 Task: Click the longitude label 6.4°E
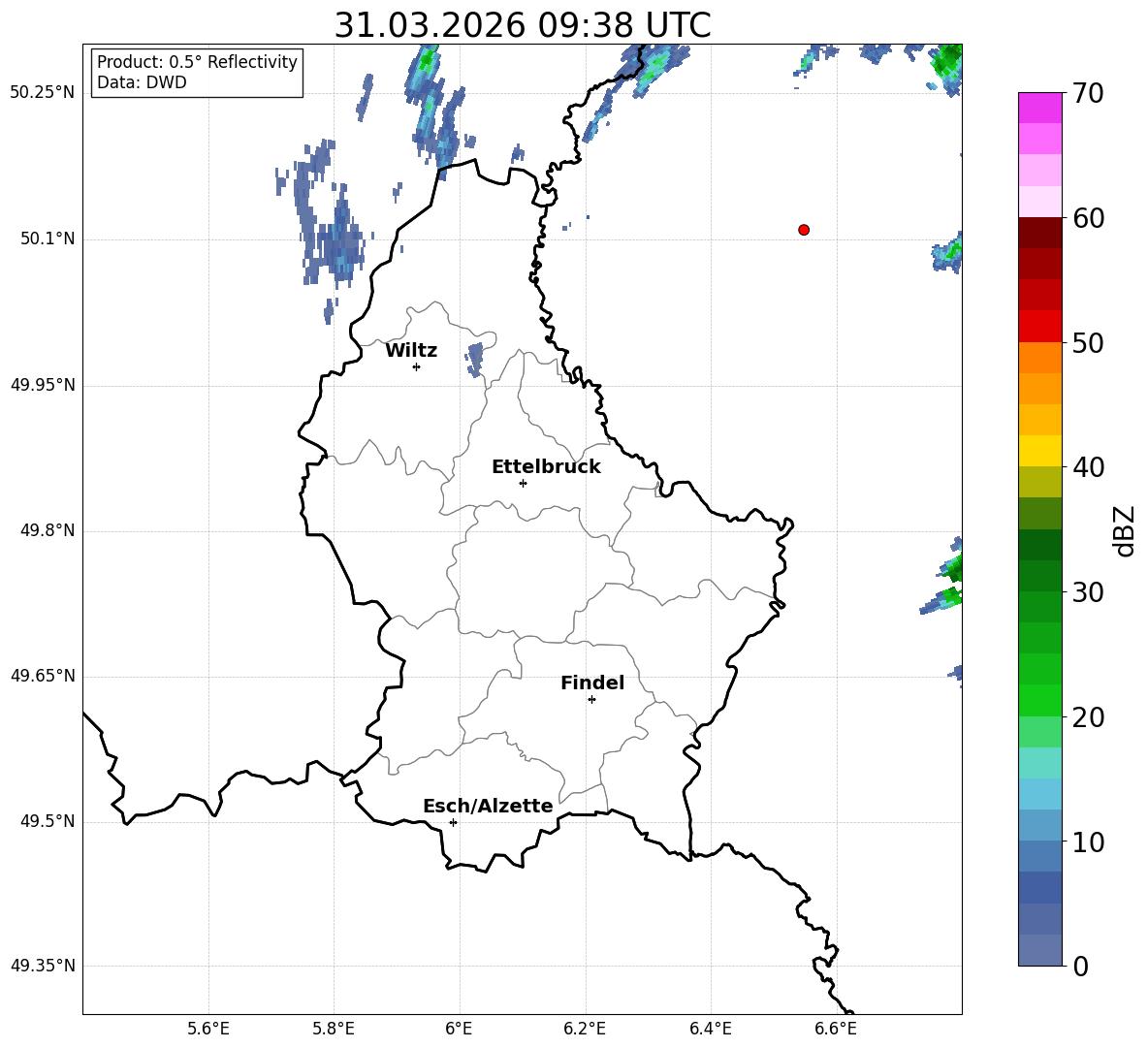click(710, 1030)
